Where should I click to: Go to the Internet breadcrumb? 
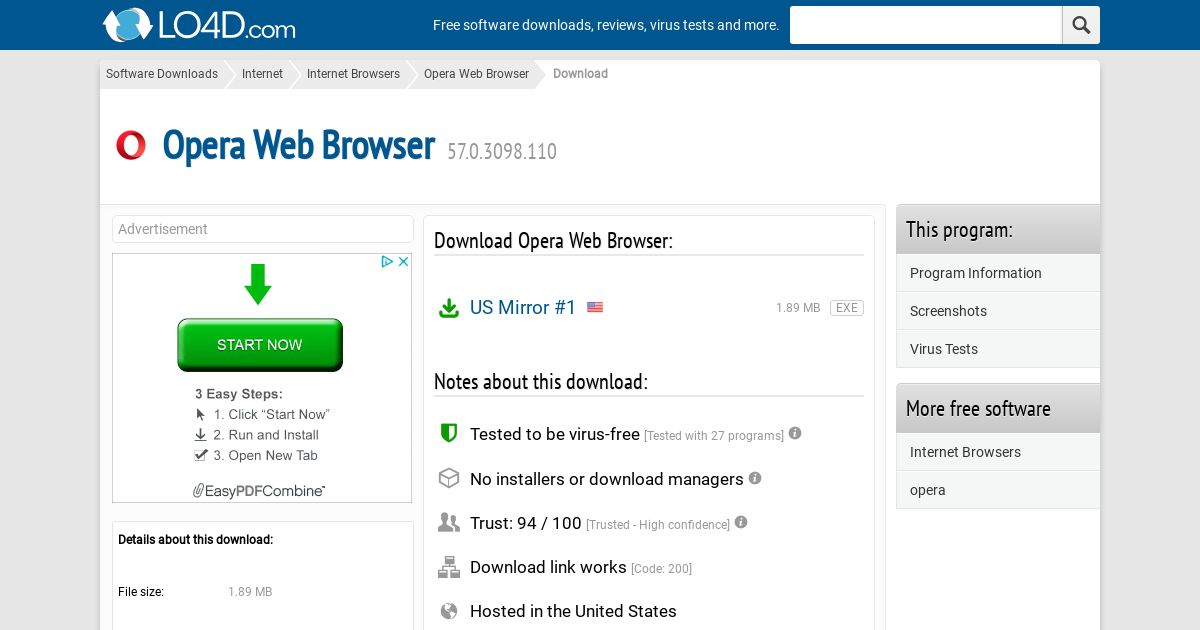pos(262,74)
